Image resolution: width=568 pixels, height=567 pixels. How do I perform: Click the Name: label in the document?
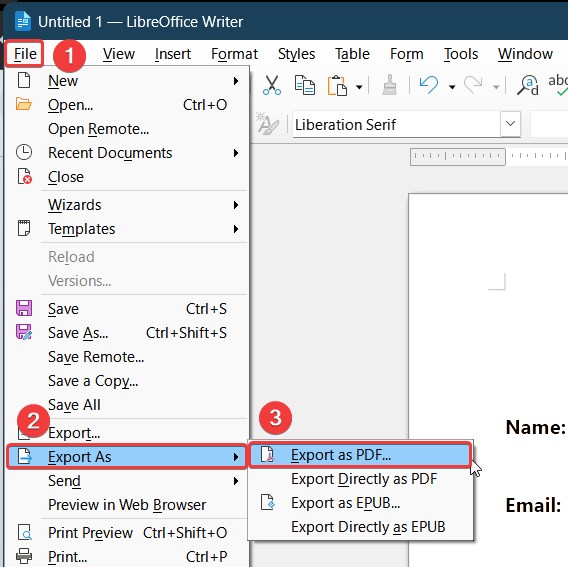(x=535, y=428)
